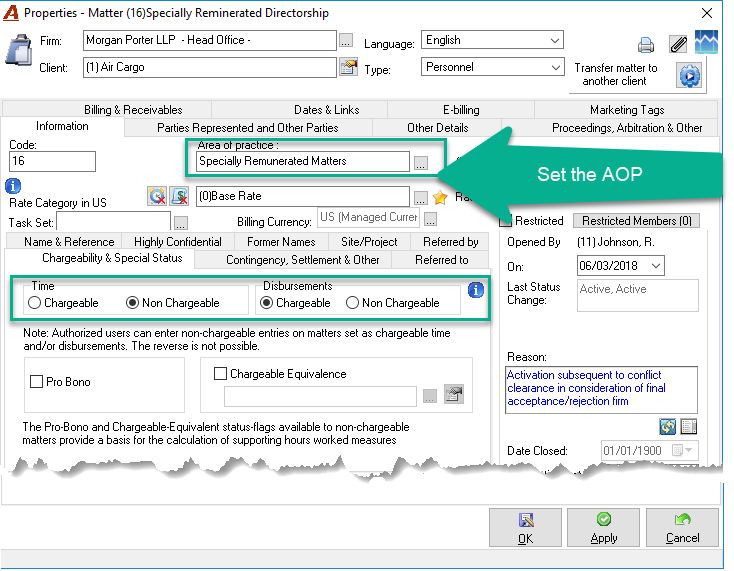This screenshot has height=571, width=734.
Task: Click the blue info icon under Code
Action: point(13,186)
